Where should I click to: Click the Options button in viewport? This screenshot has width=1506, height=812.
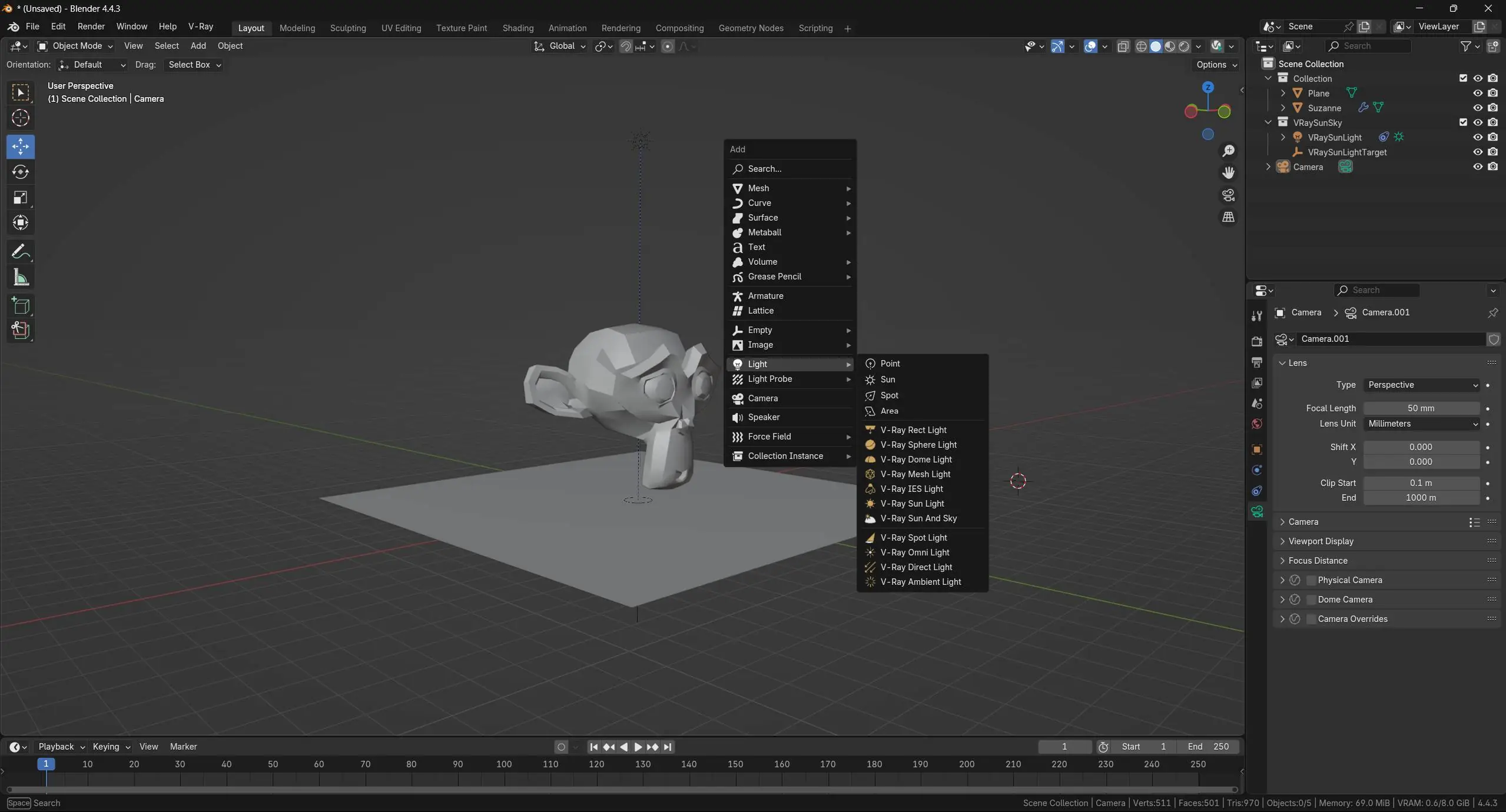(1216, 65)
